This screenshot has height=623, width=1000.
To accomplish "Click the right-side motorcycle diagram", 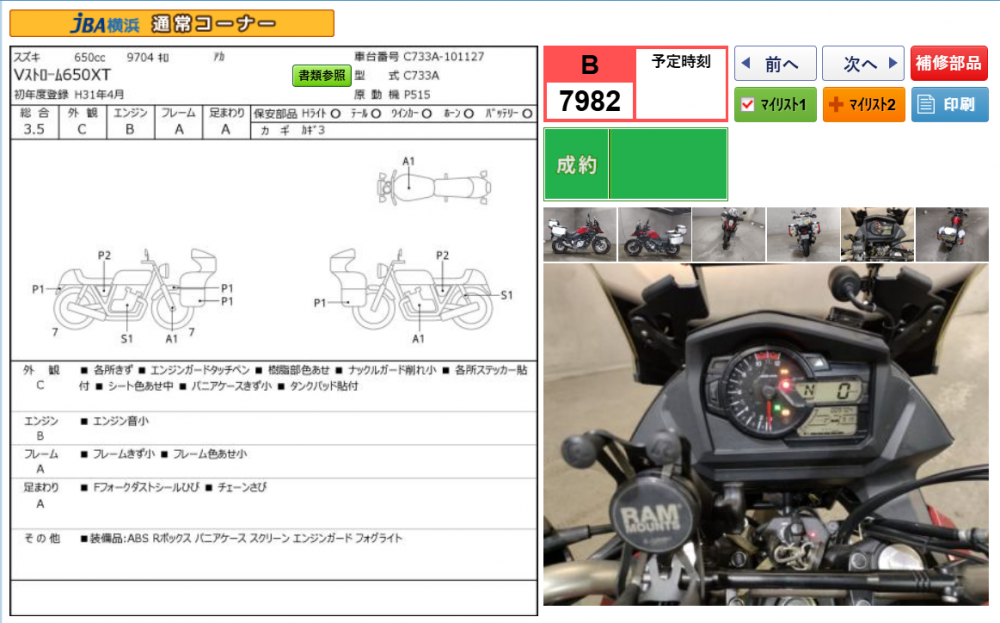I will click(410, 290).
